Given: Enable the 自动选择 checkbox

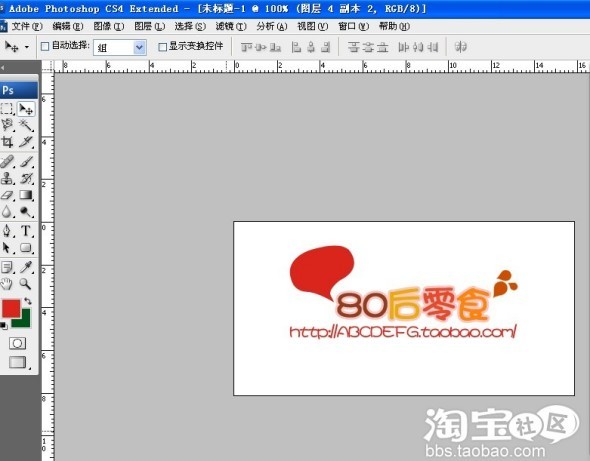Looking at the screenshot, I should coord(45,47).
